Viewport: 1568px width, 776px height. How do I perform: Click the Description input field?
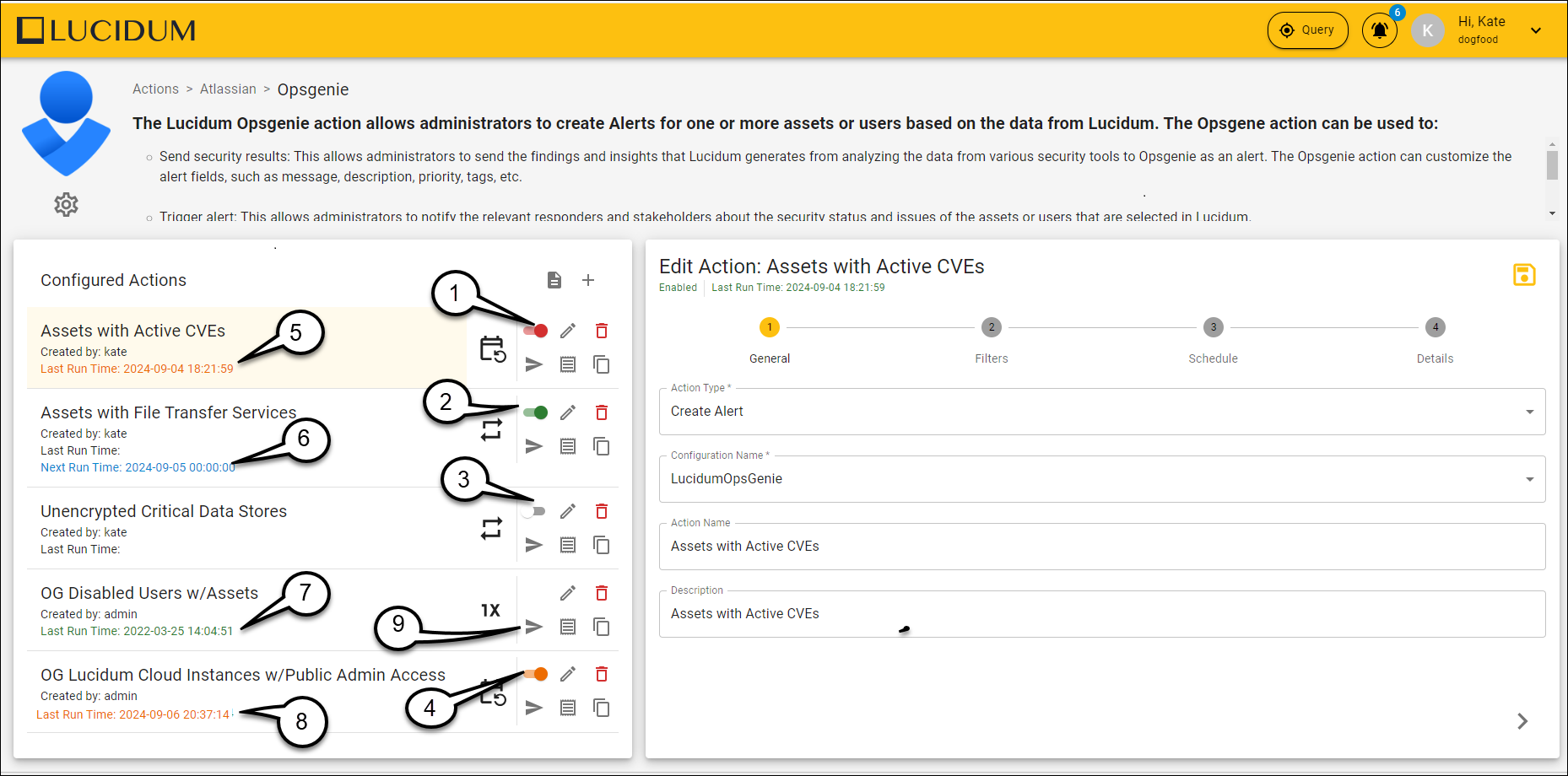(x=1102, y=614)
